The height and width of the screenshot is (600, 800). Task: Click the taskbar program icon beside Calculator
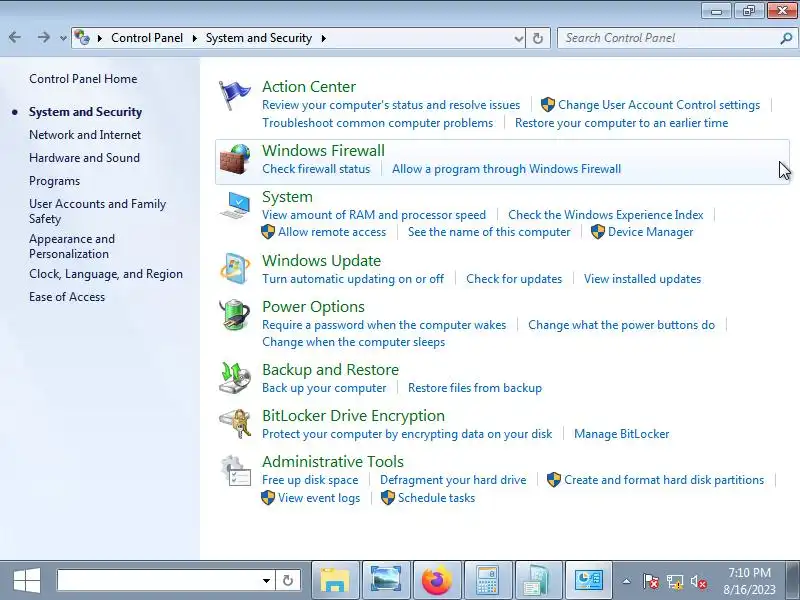click(x=539, y=580)
